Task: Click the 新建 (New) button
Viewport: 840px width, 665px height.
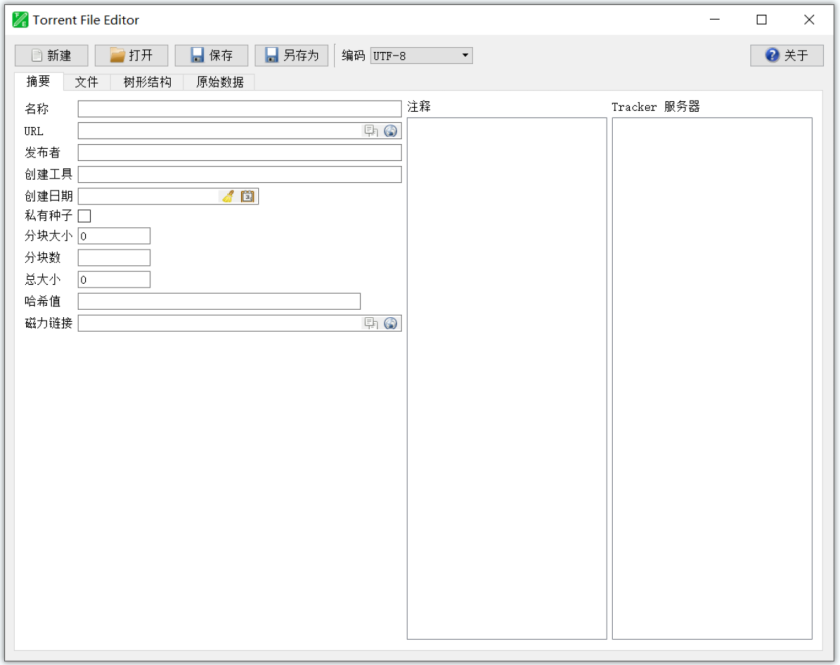Action: (51, 55)
